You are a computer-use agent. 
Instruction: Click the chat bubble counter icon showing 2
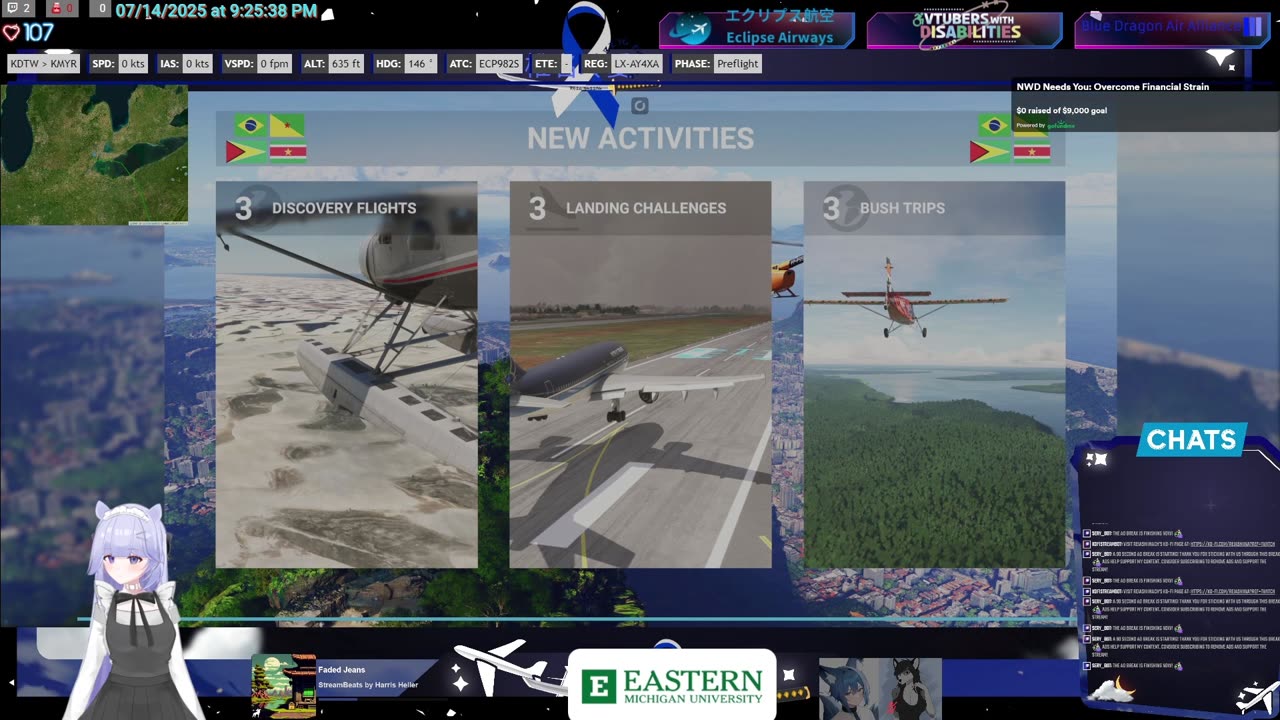coord(19,8)
